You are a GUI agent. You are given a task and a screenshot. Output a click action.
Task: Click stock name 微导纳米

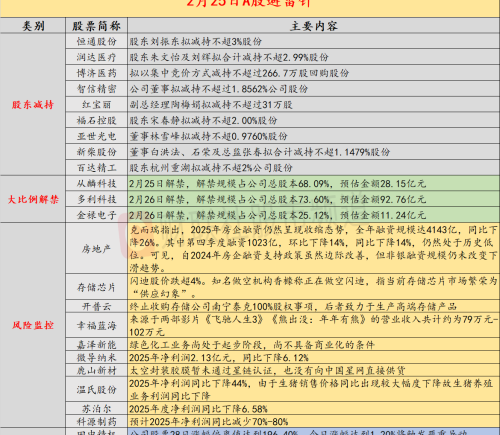[96, 357]
